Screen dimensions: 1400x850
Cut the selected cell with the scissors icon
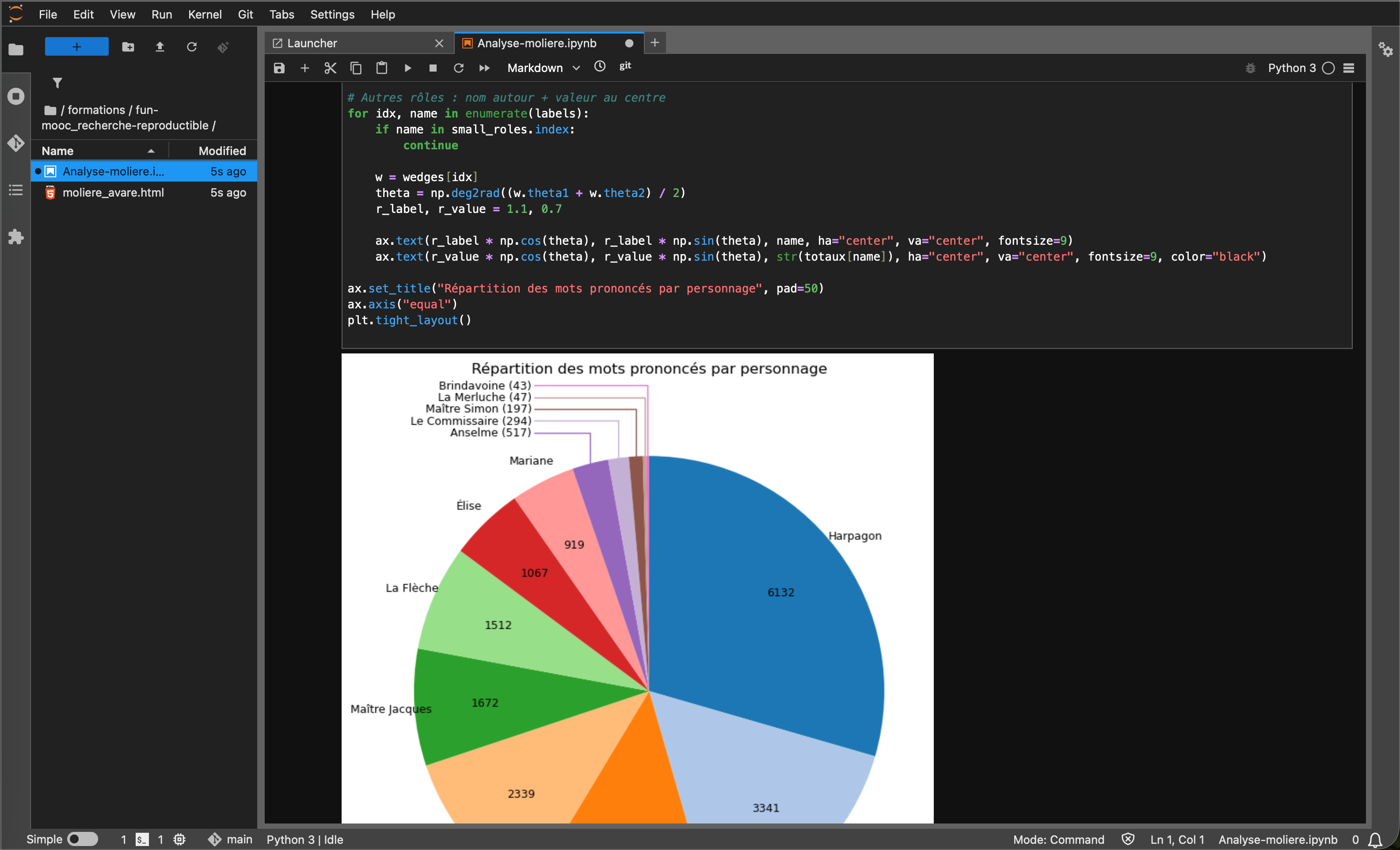[330, 68]
